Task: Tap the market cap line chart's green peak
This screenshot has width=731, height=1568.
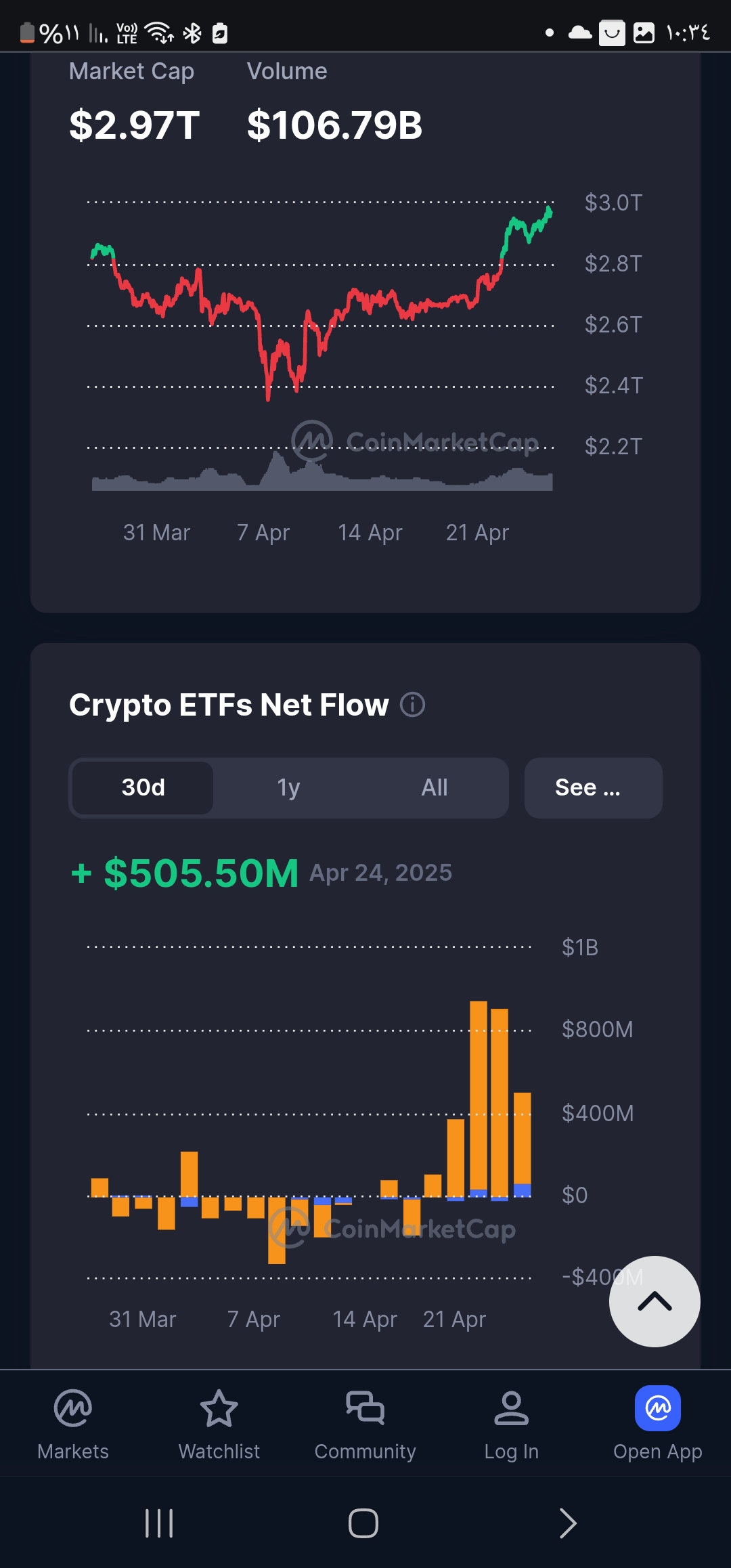Action: [548, 213]
